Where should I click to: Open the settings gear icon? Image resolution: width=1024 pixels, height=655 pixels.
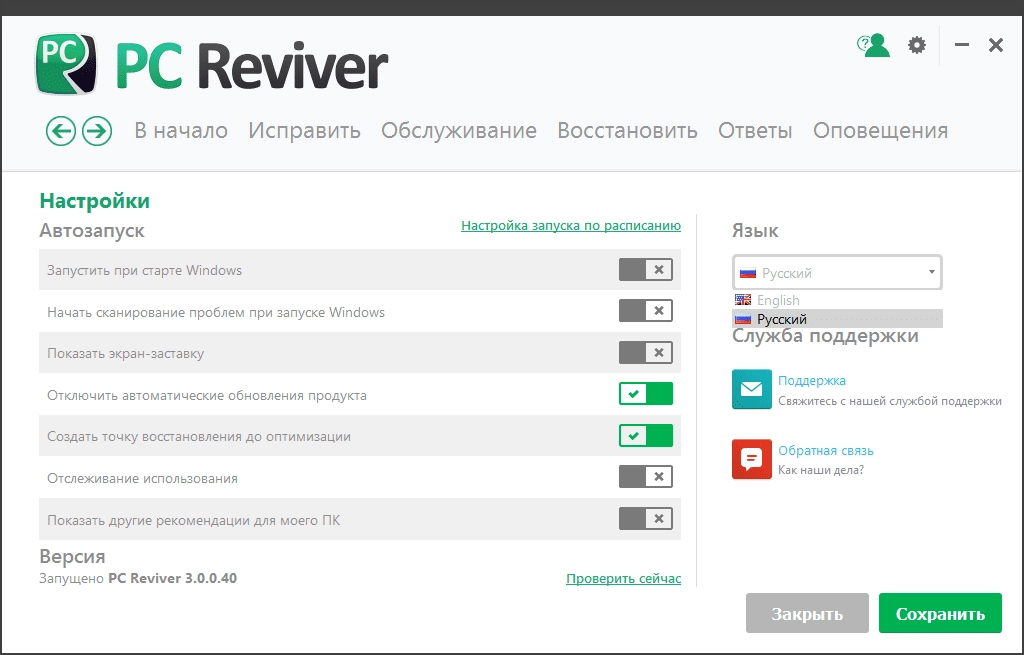click(x=917, y=45)
